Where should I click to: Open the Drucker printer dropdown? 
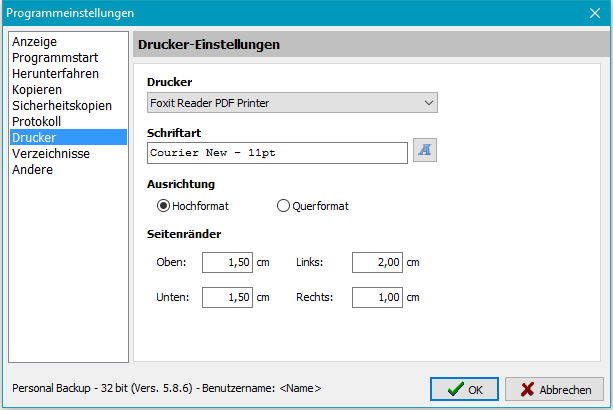(292, 103)
